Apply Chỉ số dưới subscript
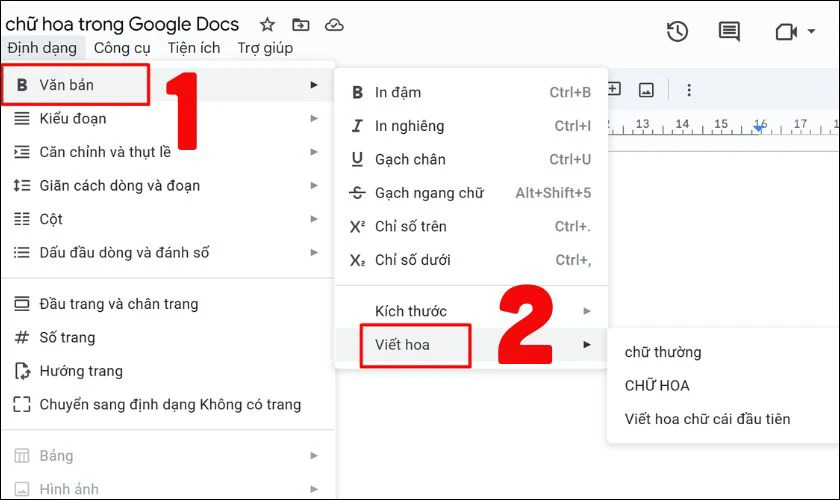The image size is (840, 500). tap(471, 260)
